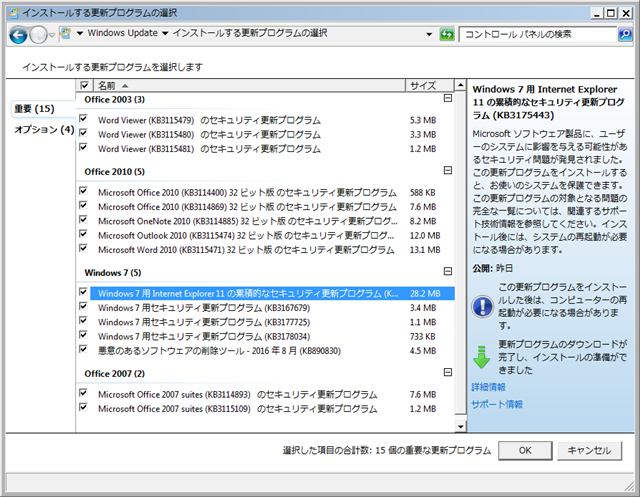
Task: Click the OK button
Action: 525,450
